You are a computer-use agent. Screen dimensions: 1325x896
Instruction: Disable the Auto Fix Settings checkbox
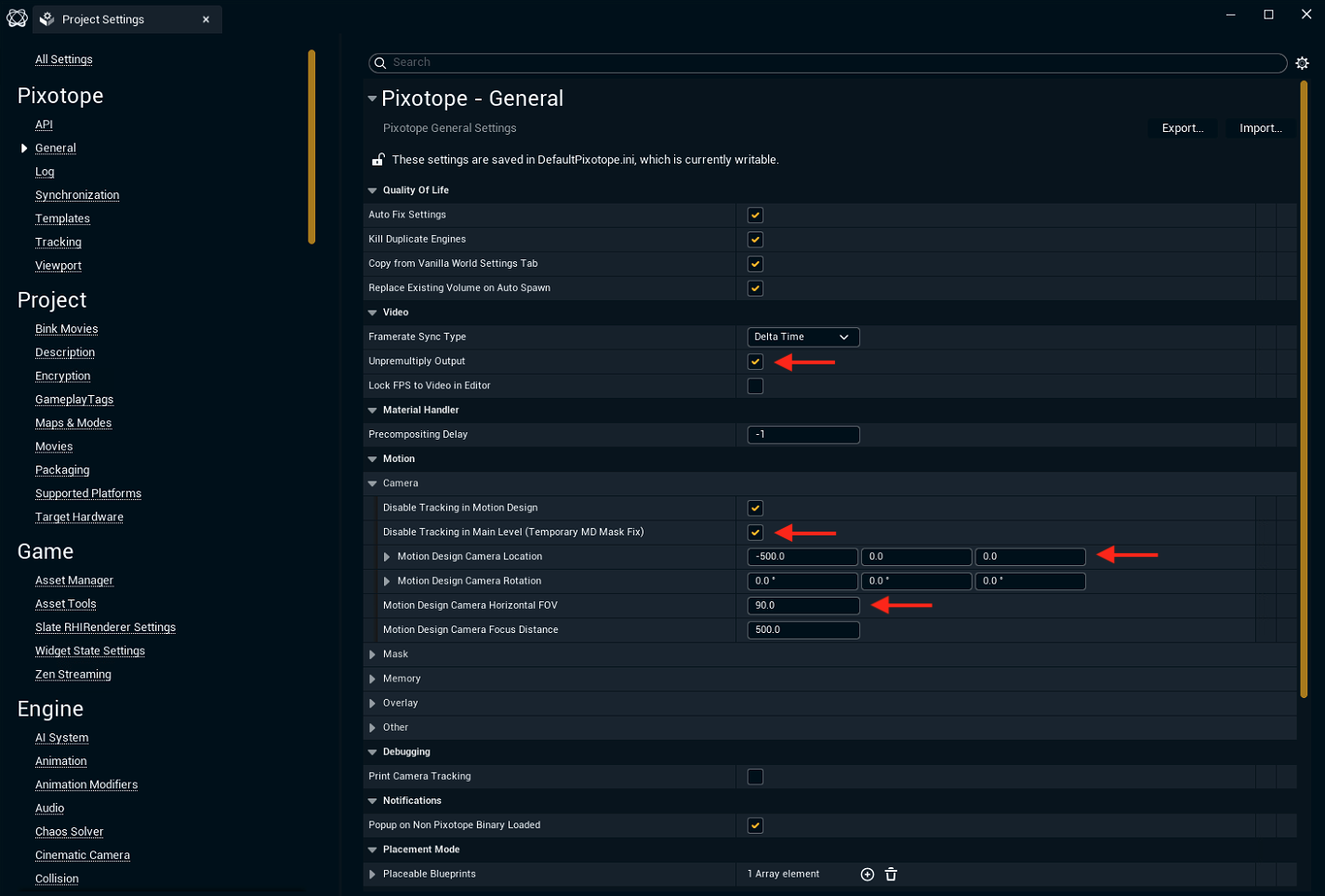755,215
